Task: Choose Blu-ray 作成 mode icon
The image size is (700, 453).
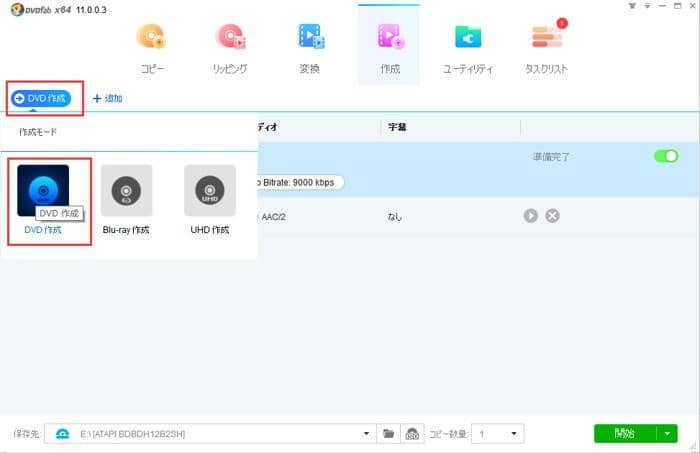Action: [126, 190]
